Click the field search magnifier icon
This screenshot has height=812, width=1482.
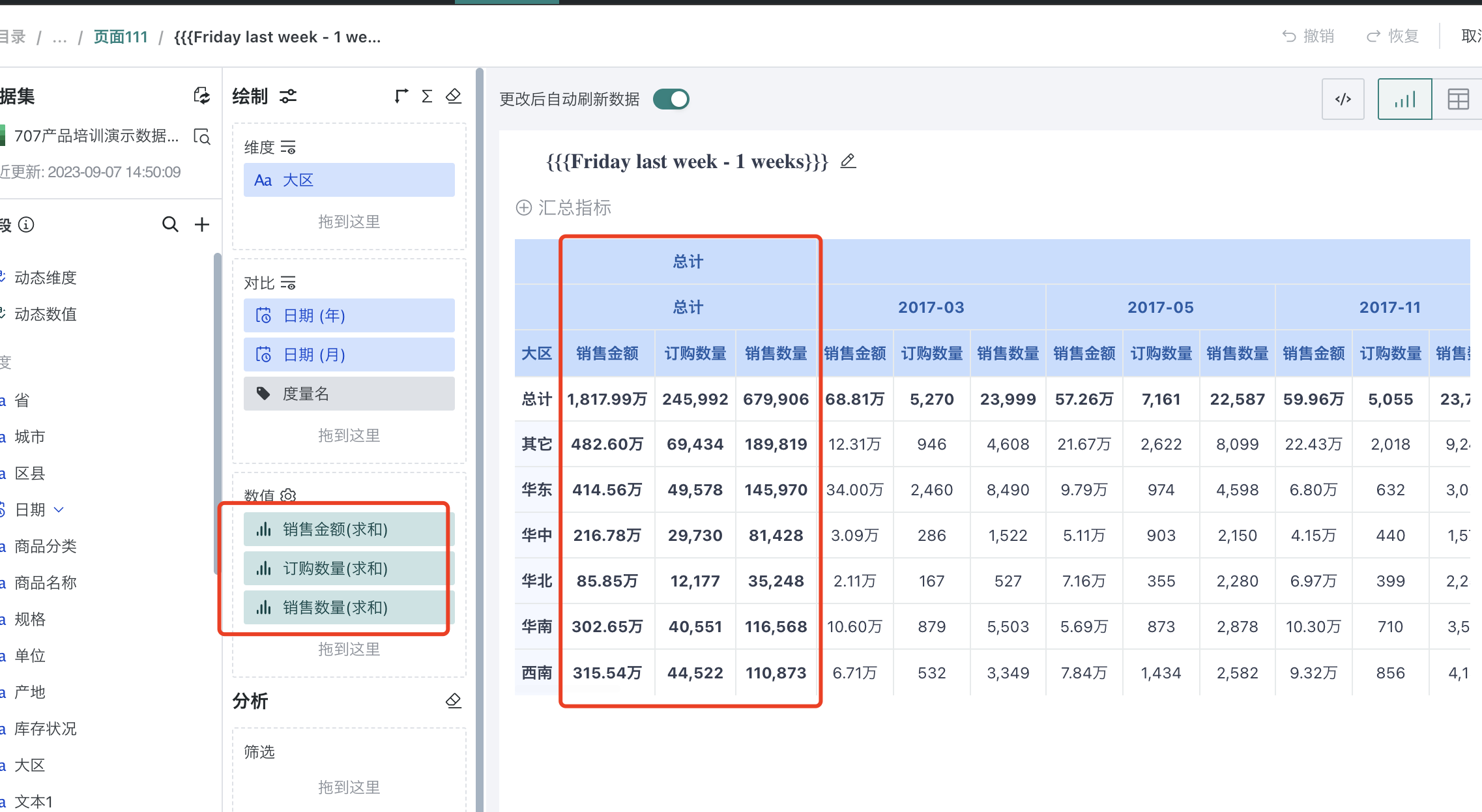point(169,225)
